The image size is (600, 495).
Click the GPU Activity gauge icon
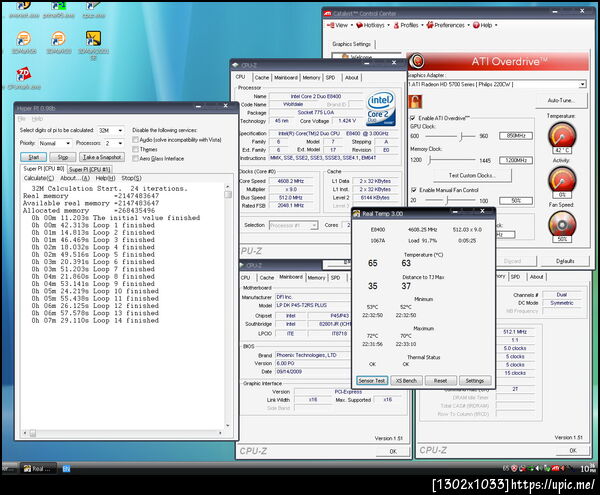pyautogui.click(x=563, y=178)
